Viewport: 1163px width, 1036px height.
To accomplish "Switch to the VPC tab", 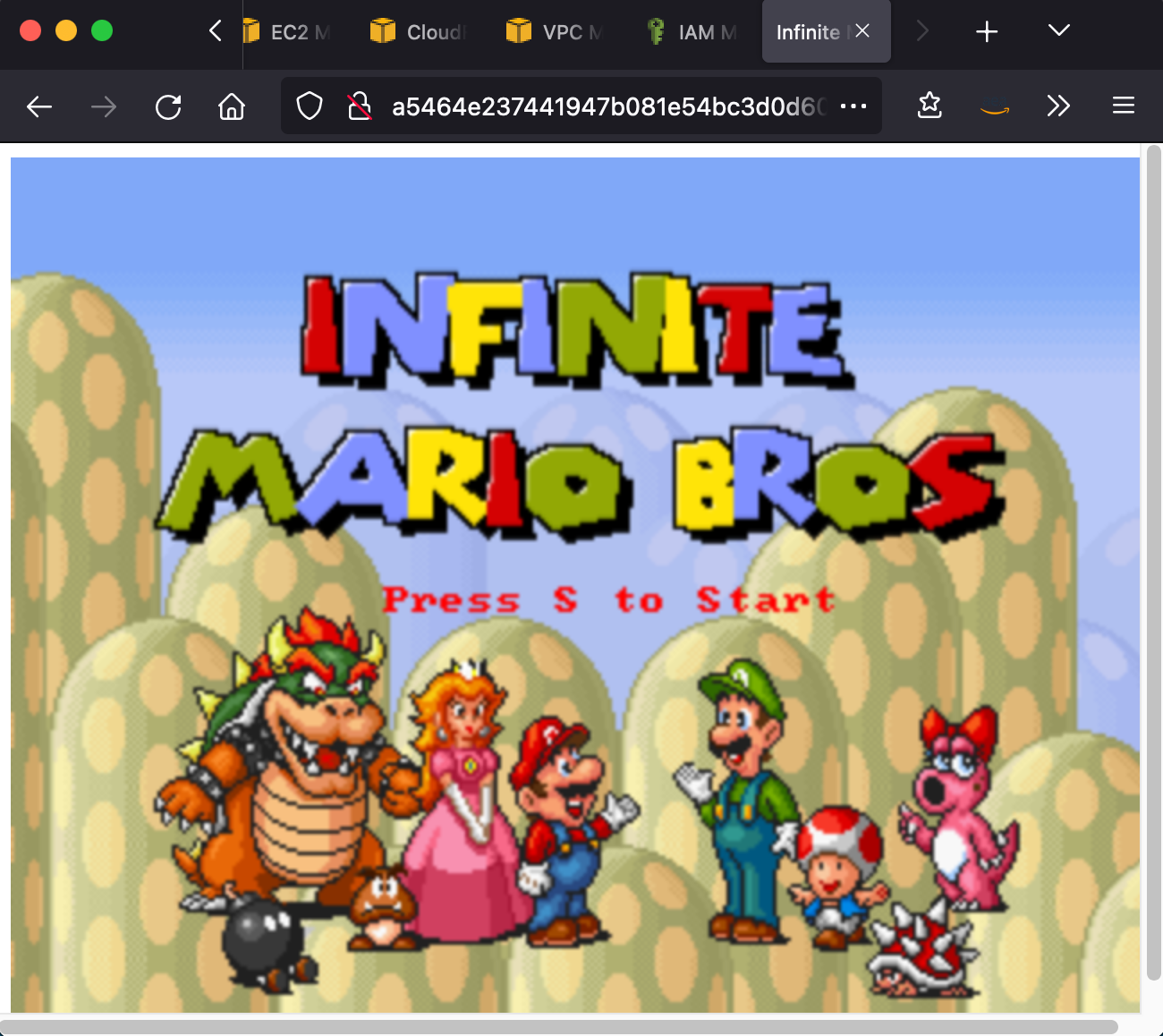I will coord(554,32).
